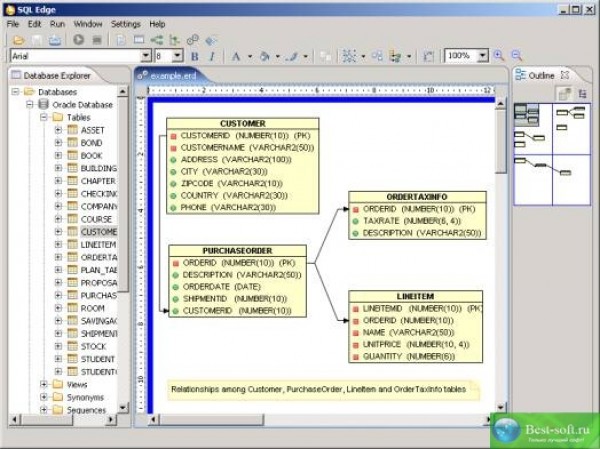This screenshot has width=600, height=449.
Task: Click the Outline overview mode icon
Action: pyautogui.click(x=564, y=92)
